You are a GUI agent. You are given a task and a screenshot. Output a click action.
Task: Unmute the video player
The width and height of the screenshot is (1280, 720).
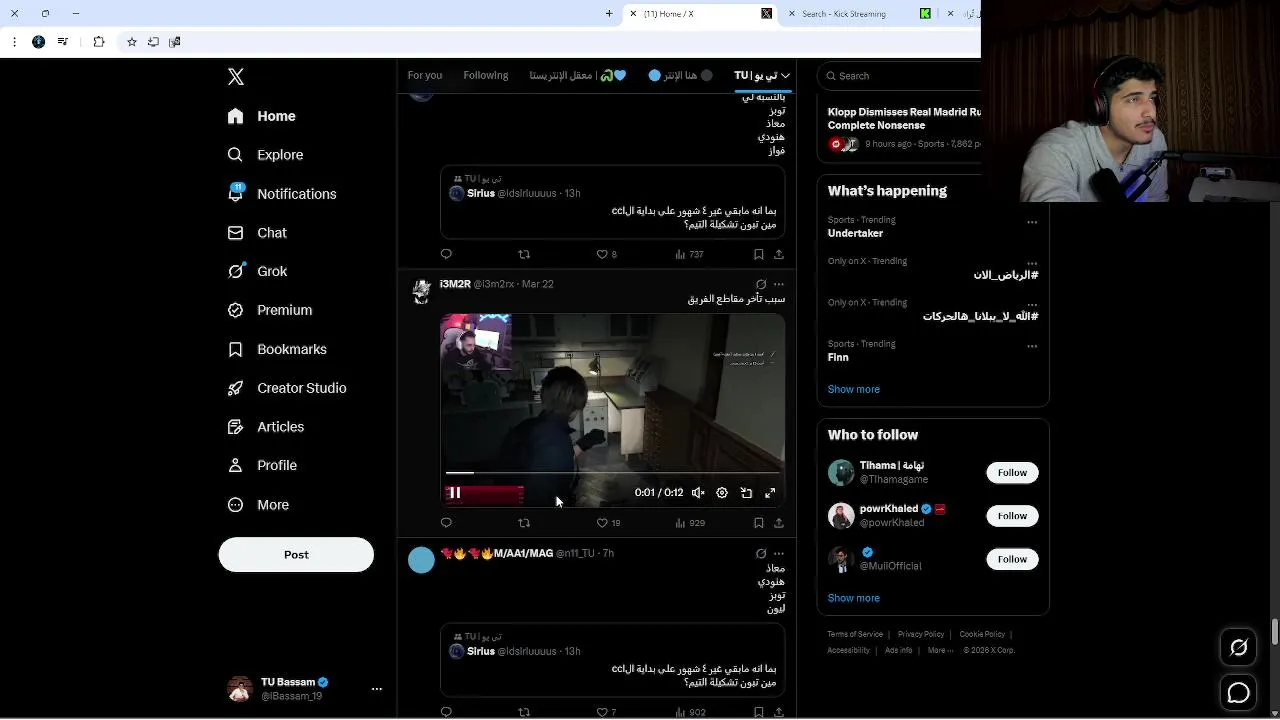698,493
